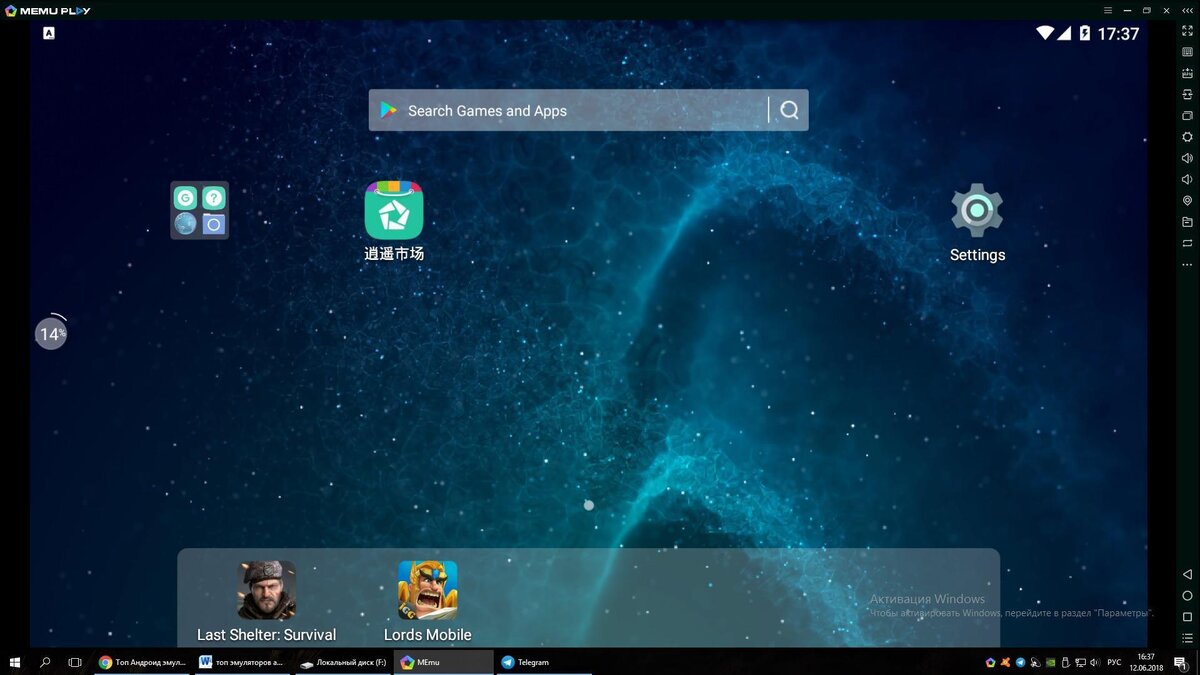
Task: Click the Android battery status icon
Action: [x=1084, y=33]
